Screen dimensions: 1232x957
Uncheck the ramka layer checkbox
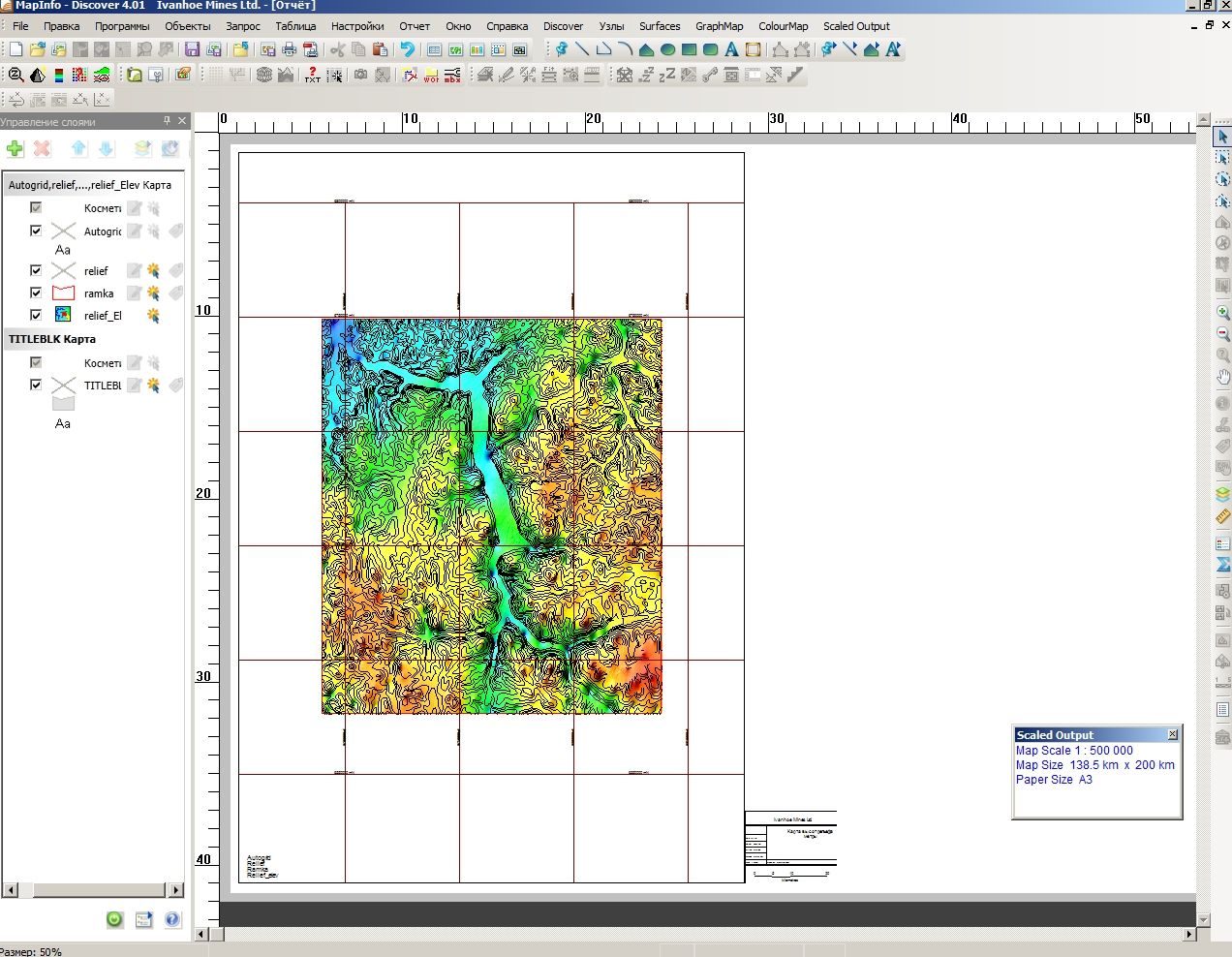pos(36,293)
